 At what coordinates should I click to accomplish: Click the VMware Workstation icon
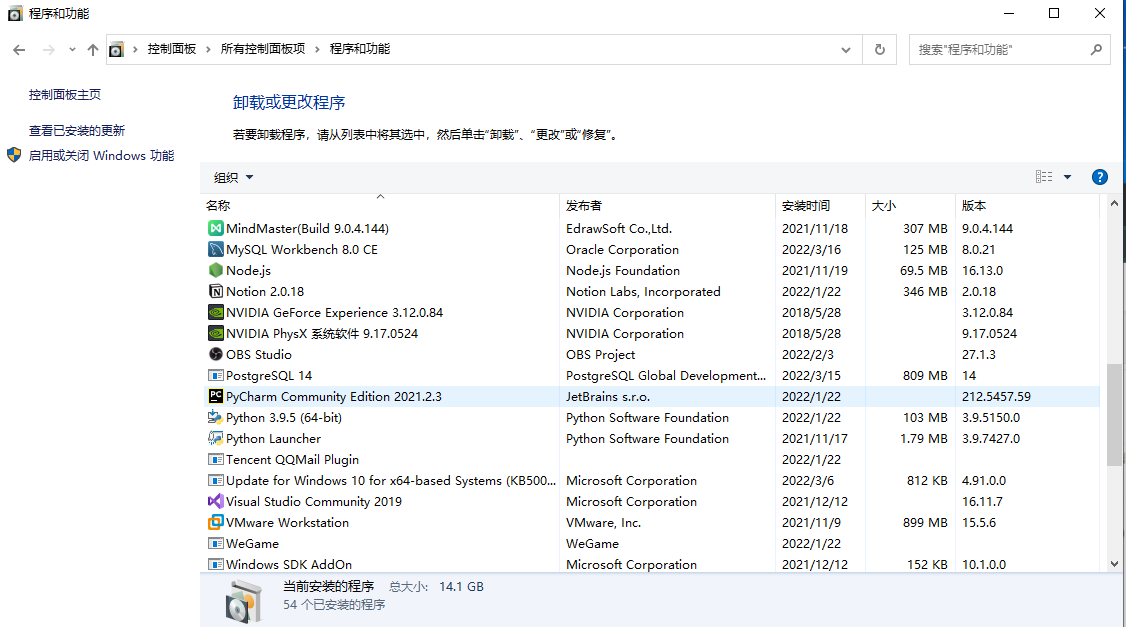point(215,522)
